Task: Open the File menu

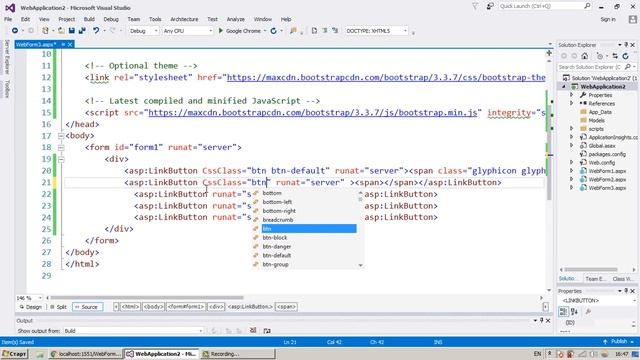Action: pyautogui.click(x=8, y=19)
